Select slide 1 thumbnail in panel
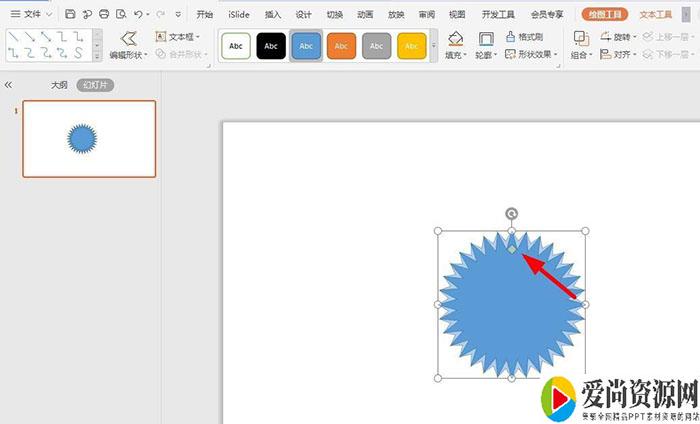 [89, 139]
